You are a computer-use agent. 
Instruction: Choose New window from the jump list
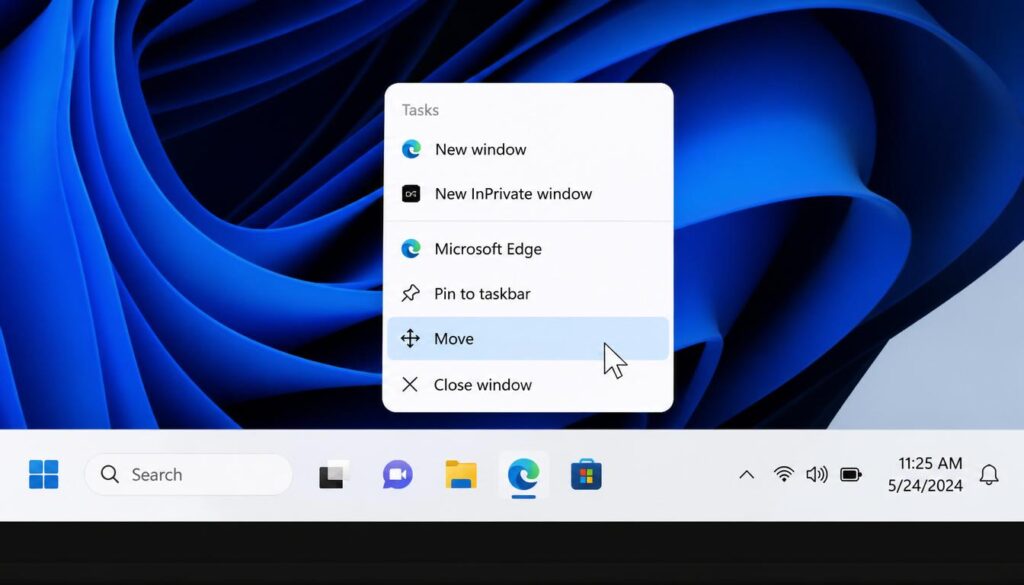coord(528,150)
